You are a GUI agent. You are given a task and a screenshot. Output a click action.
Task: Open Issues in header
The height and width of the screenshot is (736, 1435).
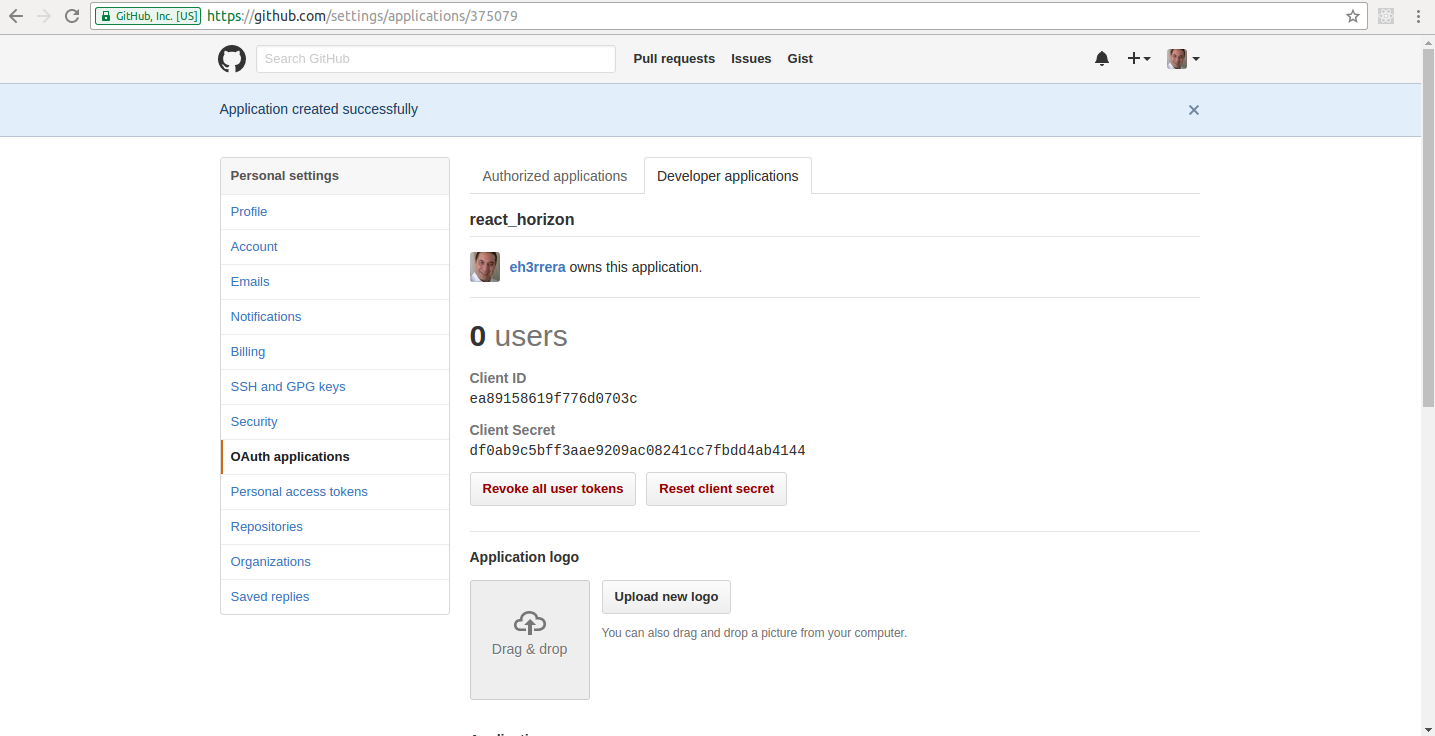coord(751,59)
